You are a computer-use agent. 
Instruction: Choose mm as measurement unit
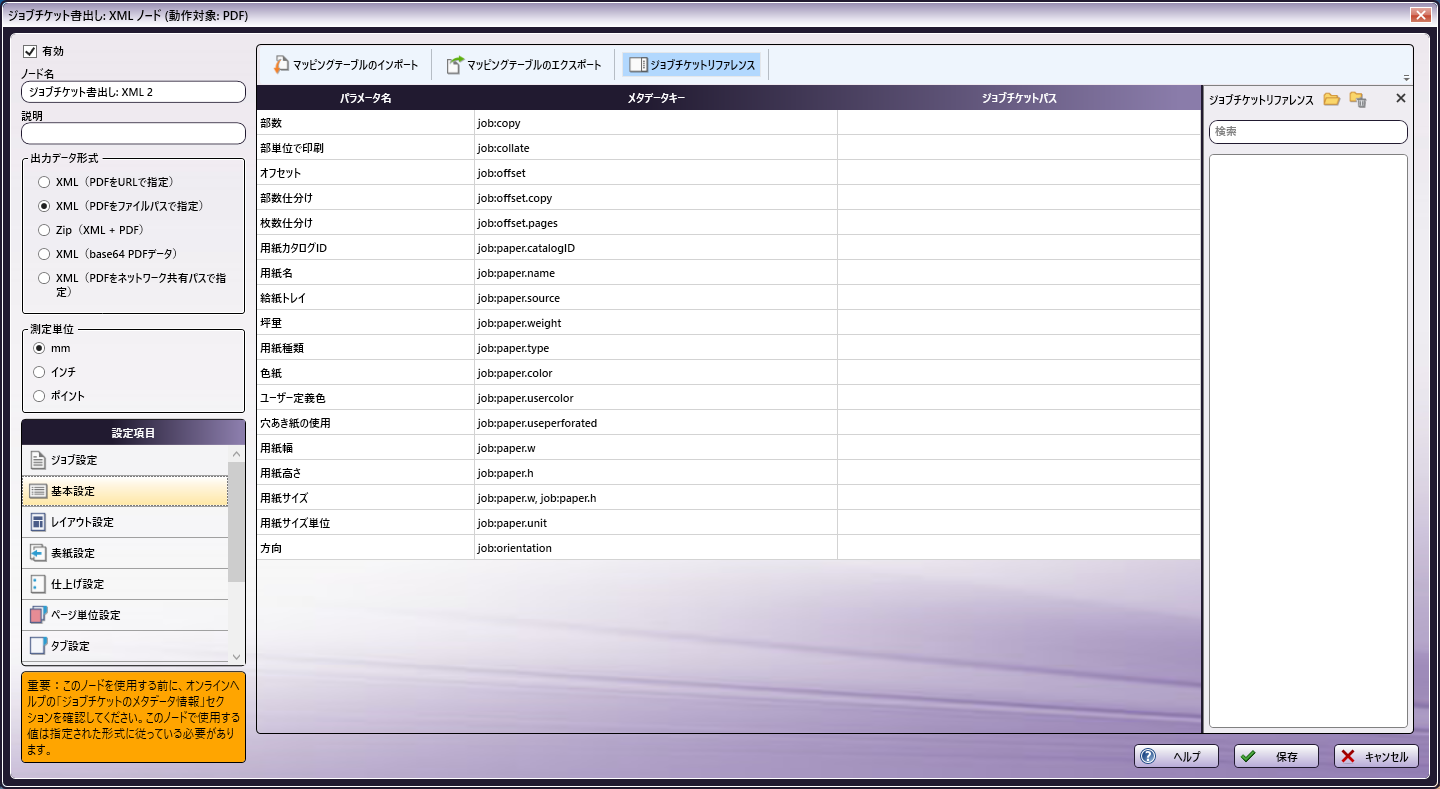[x=39, y=348]
